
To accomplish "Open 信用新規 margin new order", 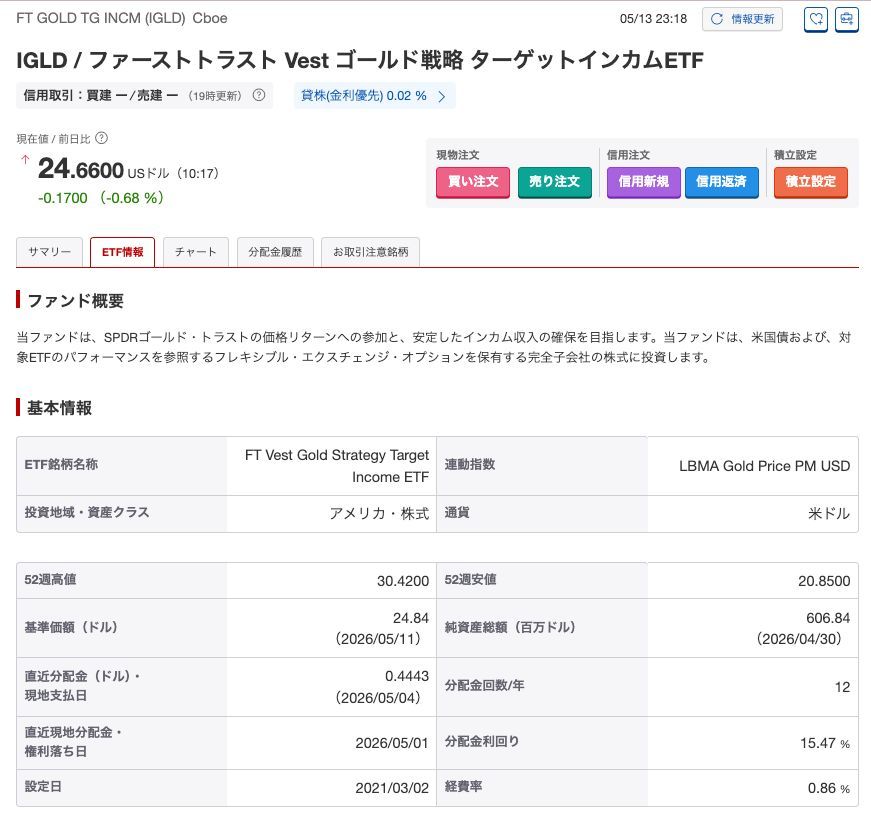I will click(643, 182).
